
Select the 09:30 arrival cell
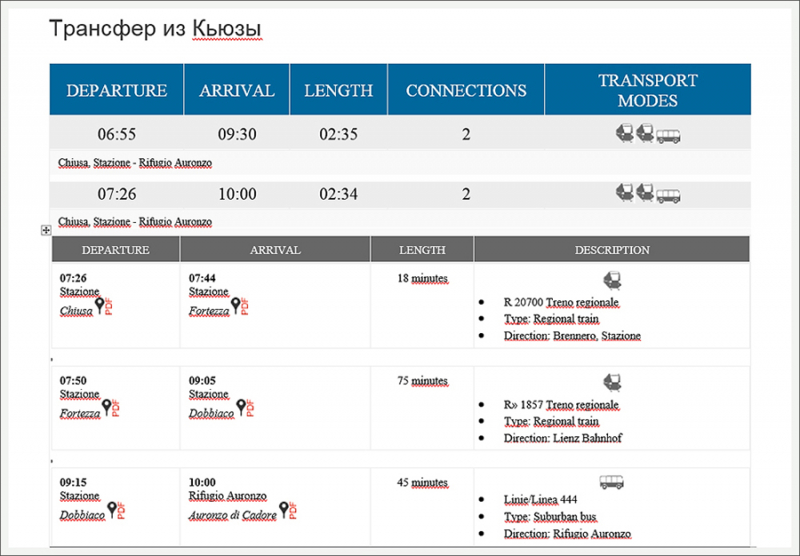[237, 134]
